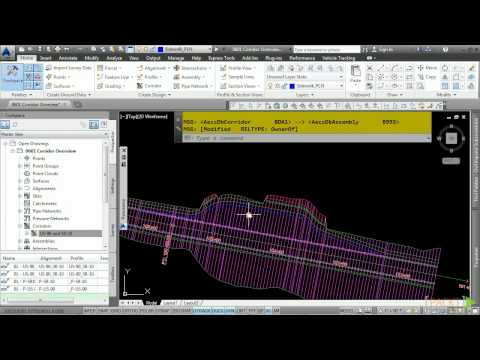Click the Corridors node icon in Prospector
The image size is (480, 360).
coord(27,226)
